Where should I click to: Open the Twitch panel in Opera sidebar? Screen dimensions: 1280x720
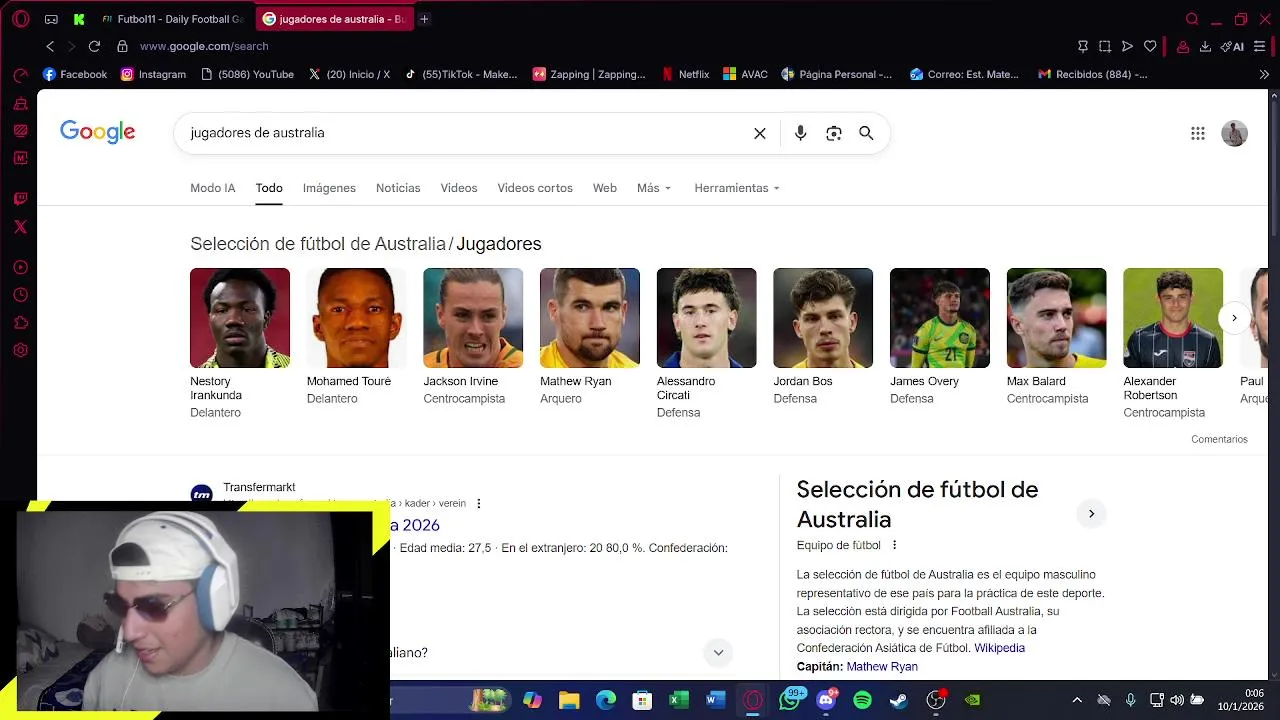(x=20, y=199)
